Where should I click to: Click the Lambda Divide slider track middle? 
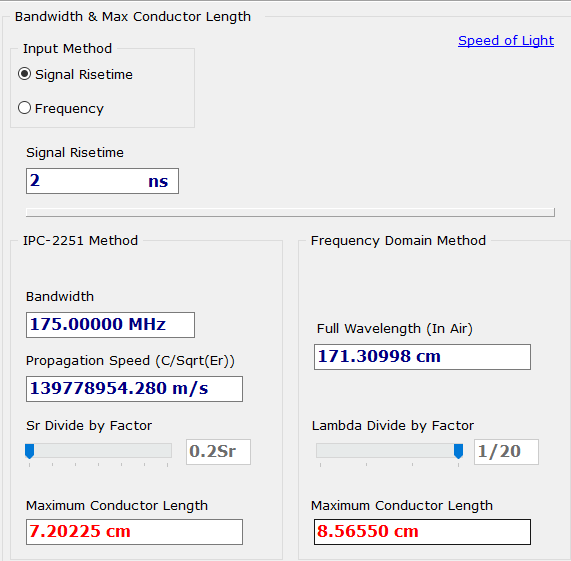pos(389,450)
